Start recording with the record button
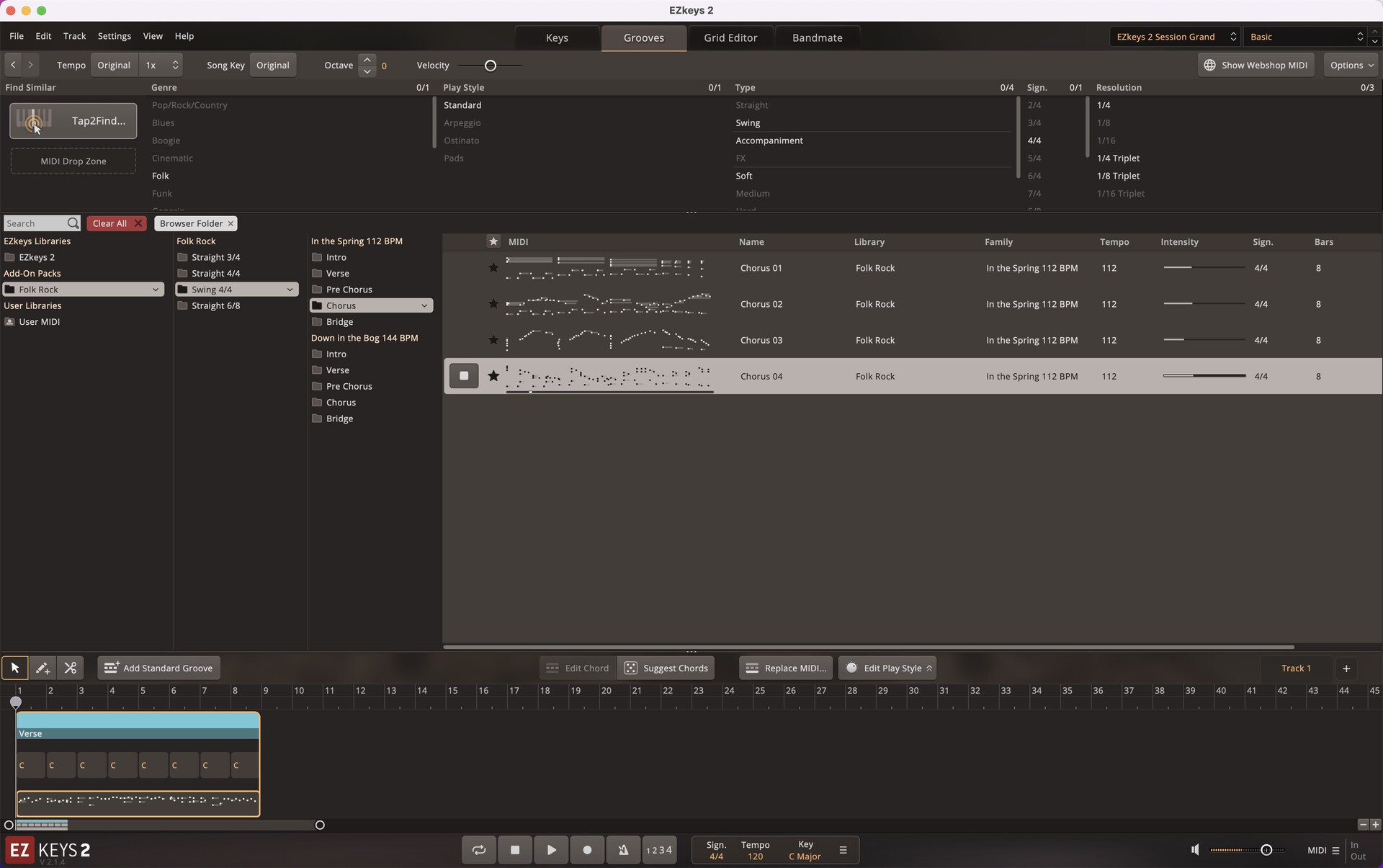1383x868 pixels. [x=587, y=850]
